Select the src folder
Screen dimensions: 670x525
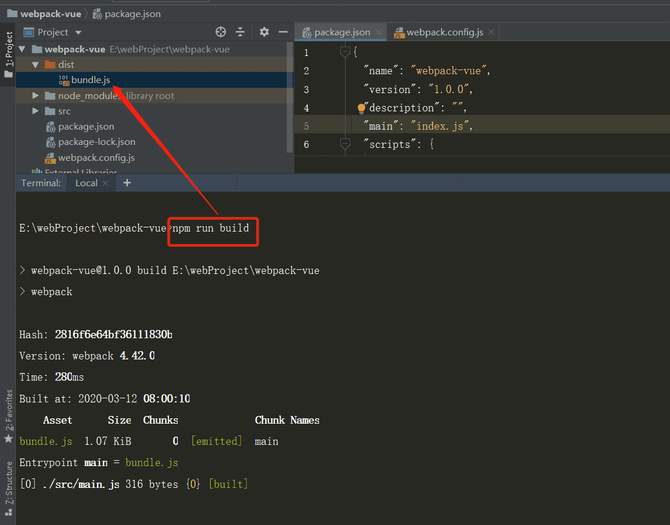pos(64,111)
